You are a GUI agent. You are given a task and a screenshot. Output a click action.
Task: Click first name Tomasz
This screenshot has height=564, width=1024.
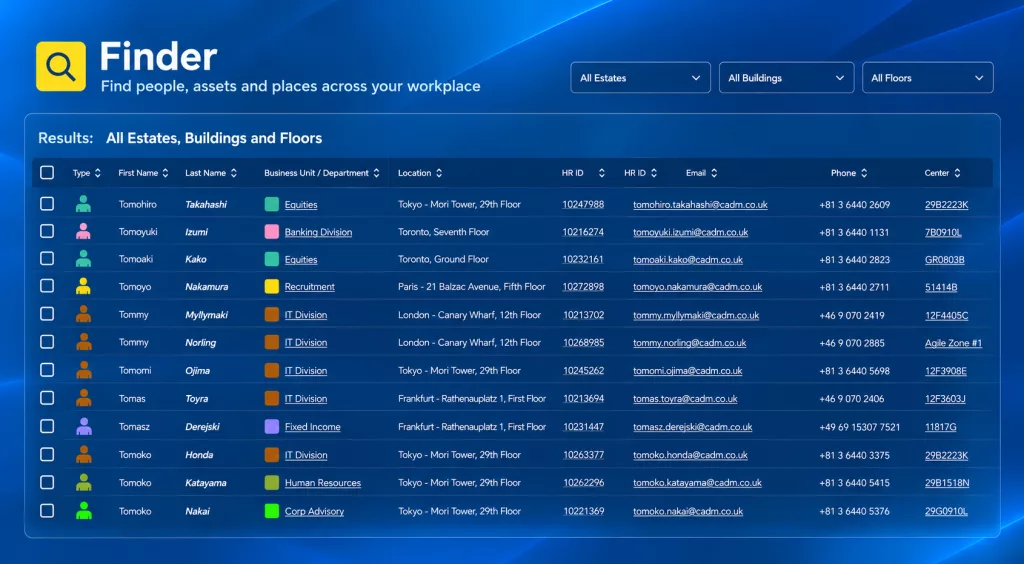[134, 427]
